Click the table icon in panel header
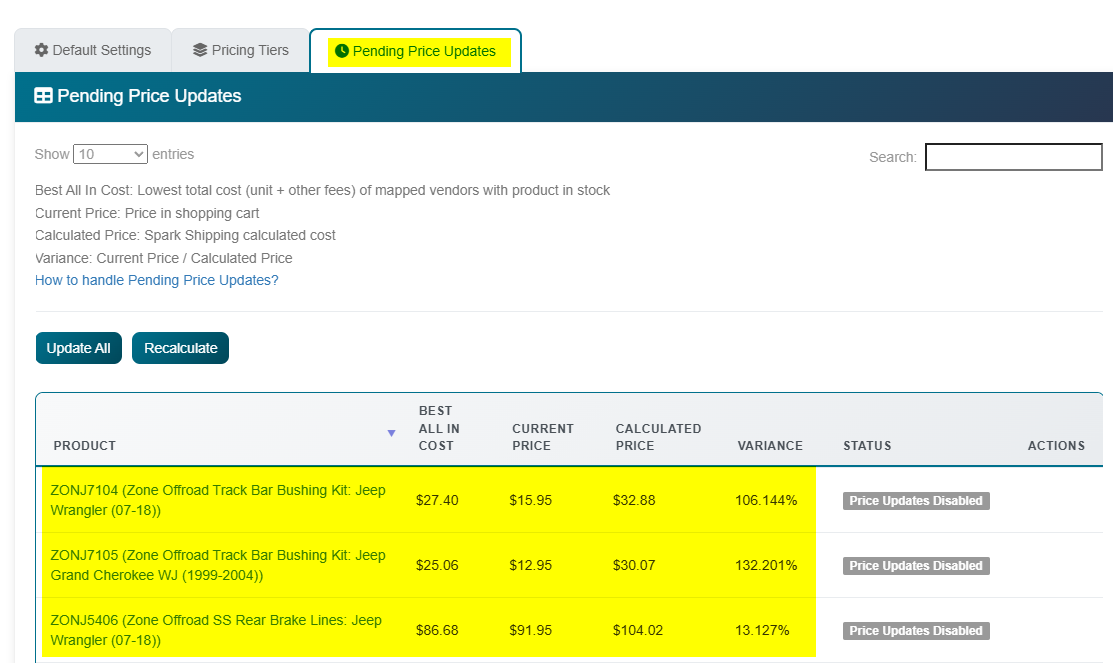Screen dimensions: 1113x663 click(x=44, y=96)
